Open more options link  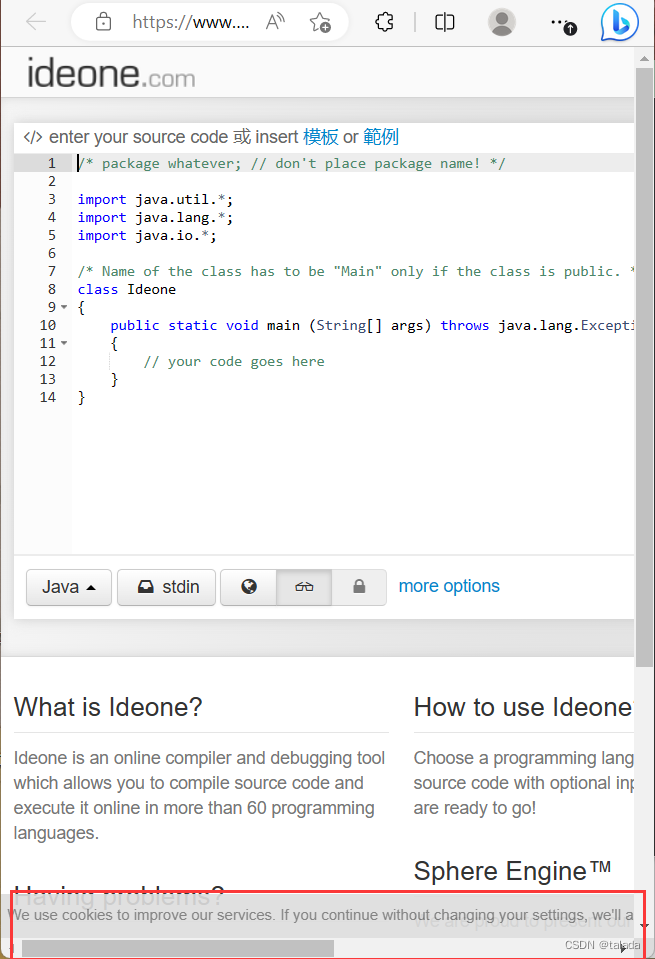(x=449, y=586)
